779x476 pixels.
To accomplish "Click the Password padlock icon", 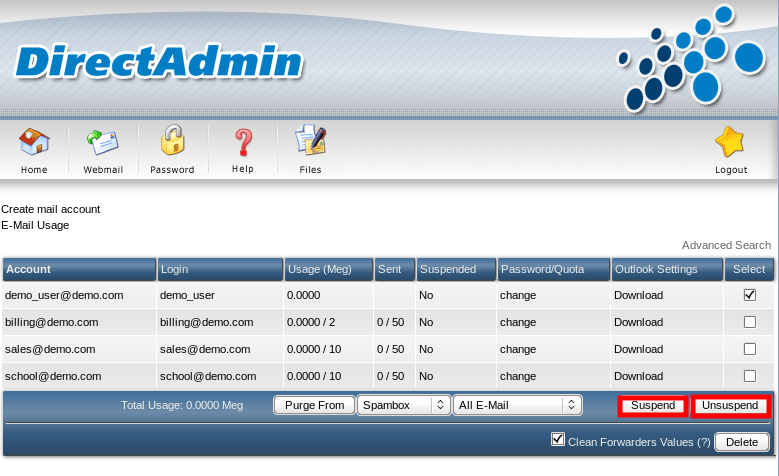I will click(x=172, y=143).
